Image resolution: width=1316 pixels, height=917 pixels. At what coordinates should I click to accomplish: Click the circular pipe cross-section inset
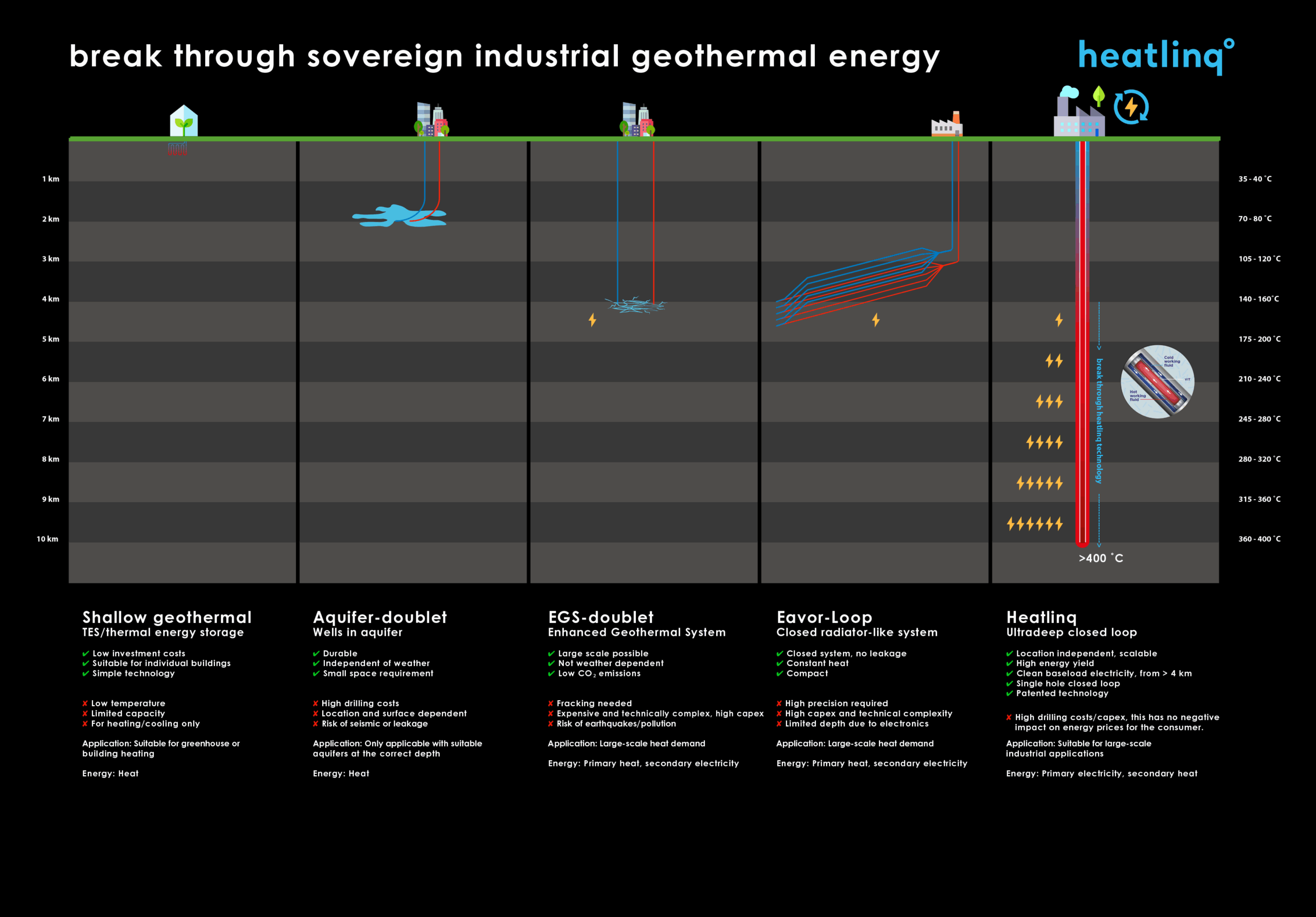click(1158, 382)
